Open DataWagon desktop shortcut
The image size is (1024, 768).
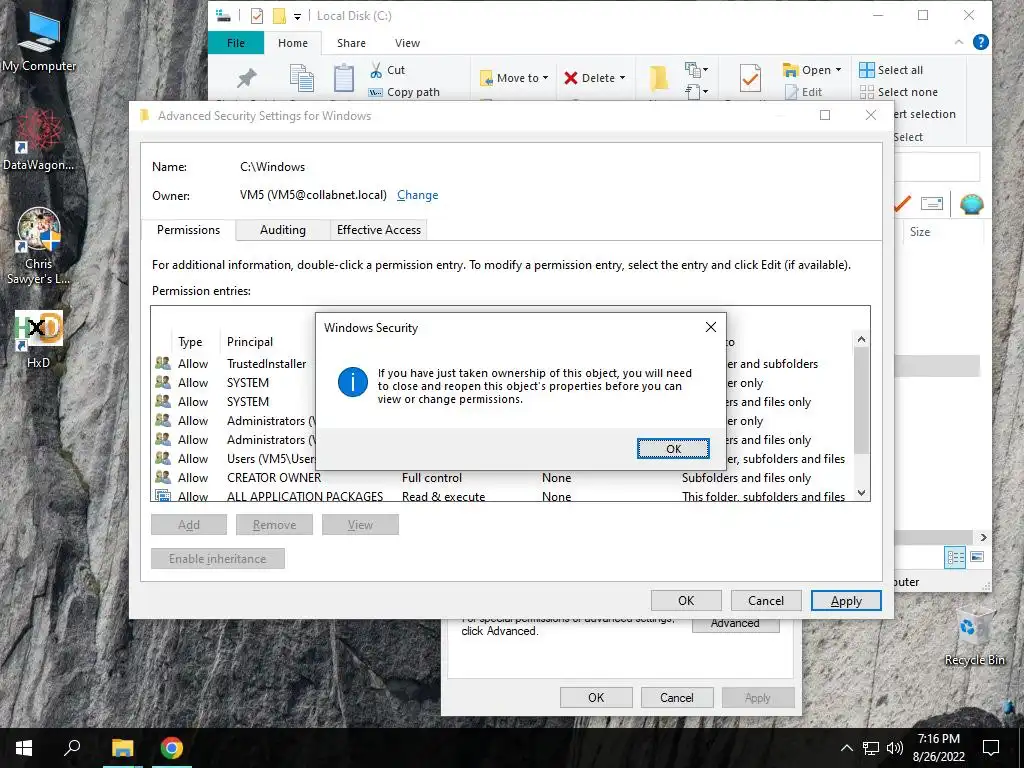point(39,140)
